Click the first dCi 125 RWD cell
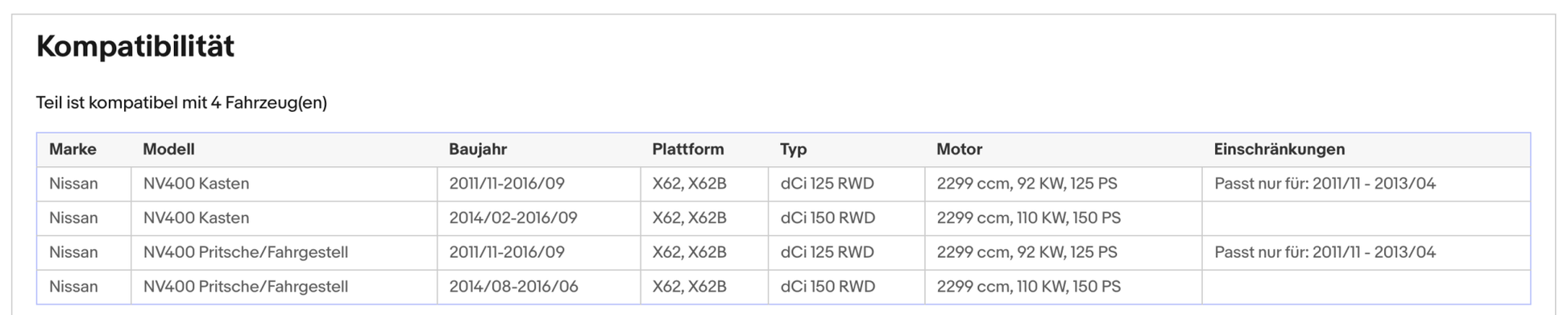 coord(827,184)
